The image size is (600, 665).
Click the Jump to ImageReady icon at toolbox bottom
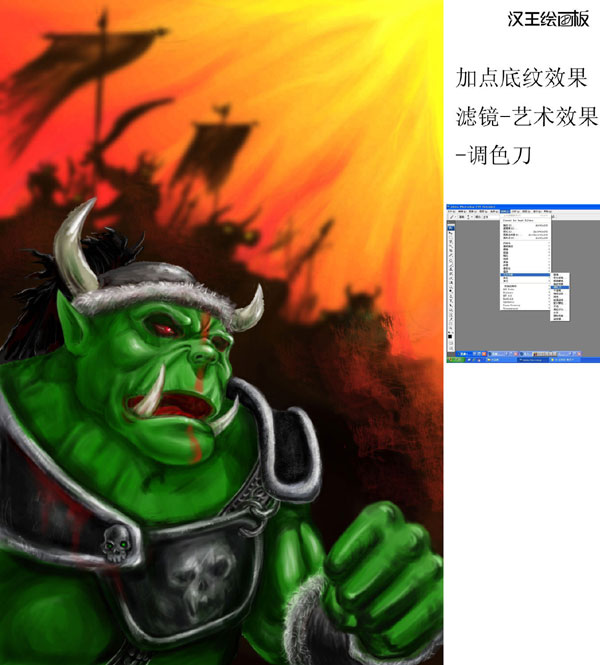[x=451, y=348]
